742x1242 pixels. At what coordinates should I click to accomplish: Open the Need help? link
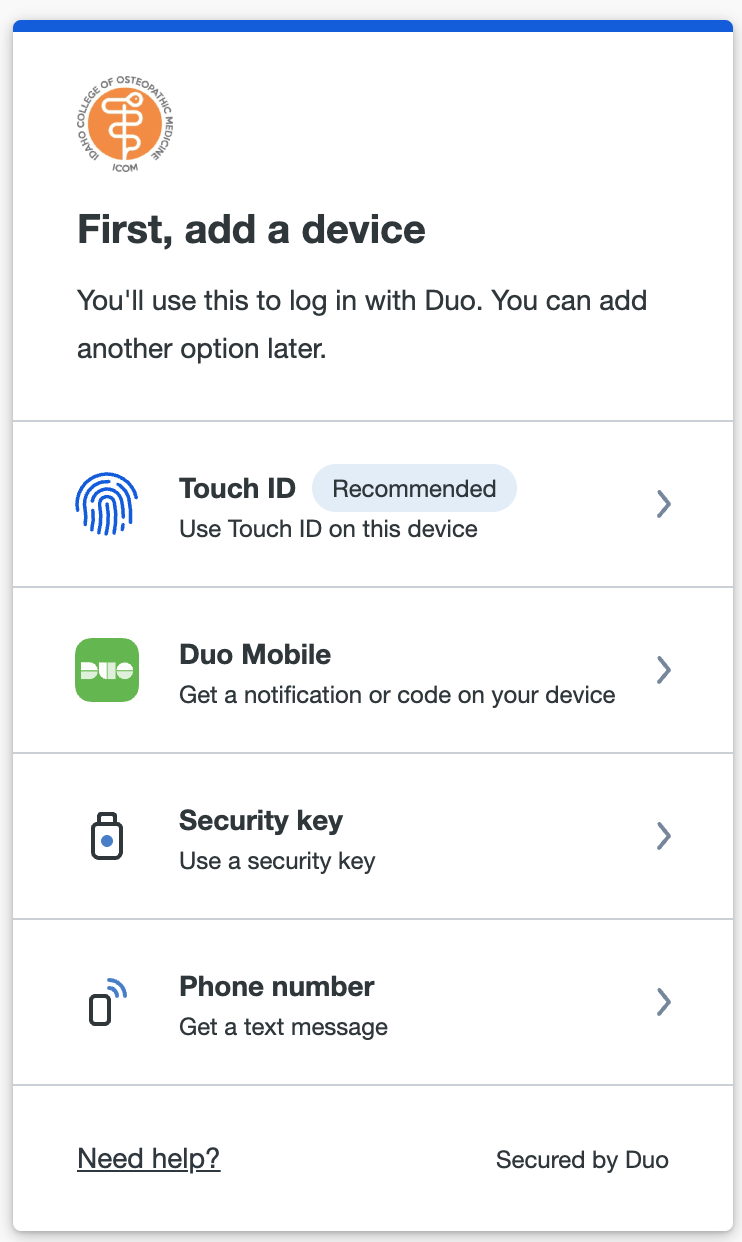(x=148, y=1158)
